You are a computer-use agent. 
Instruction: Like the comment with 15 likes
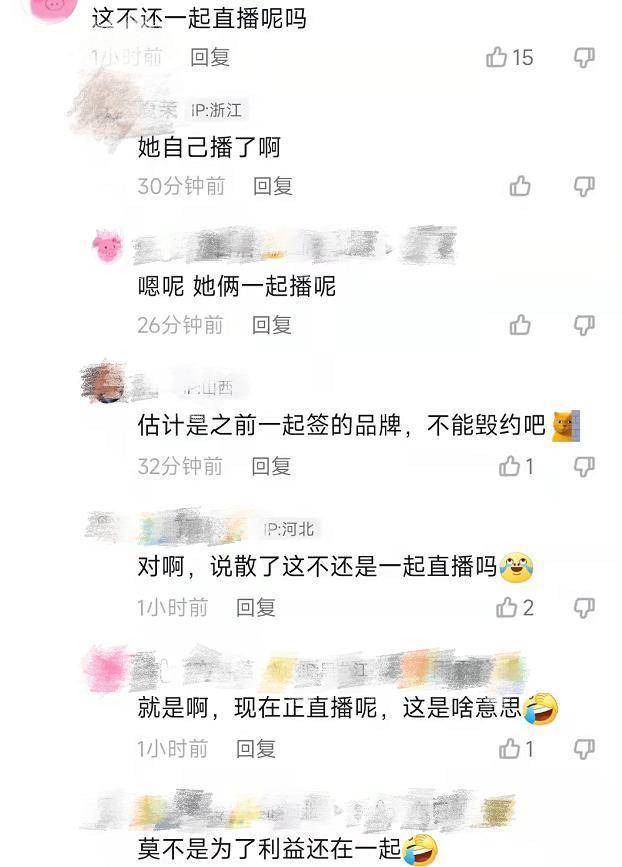coord(496,57)
